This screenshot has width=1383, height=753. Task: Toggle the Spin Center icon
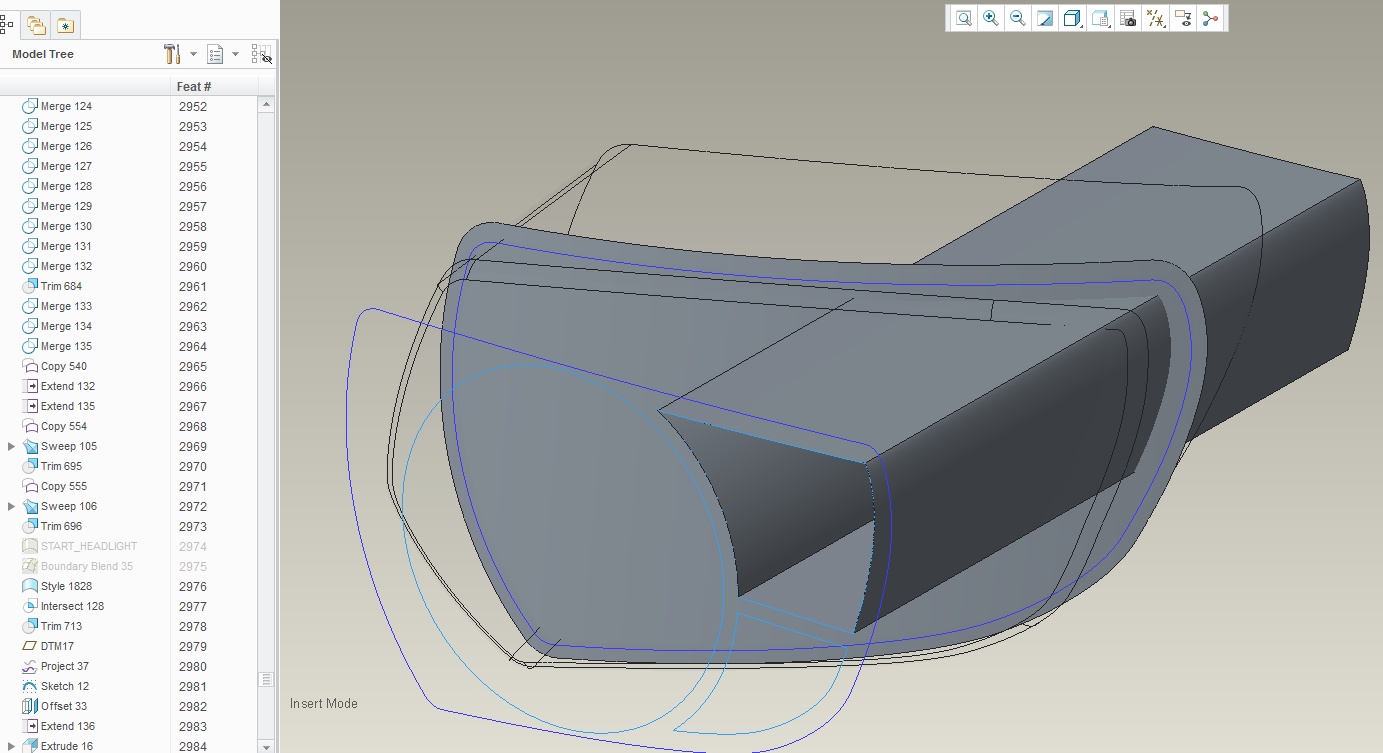1211,18
